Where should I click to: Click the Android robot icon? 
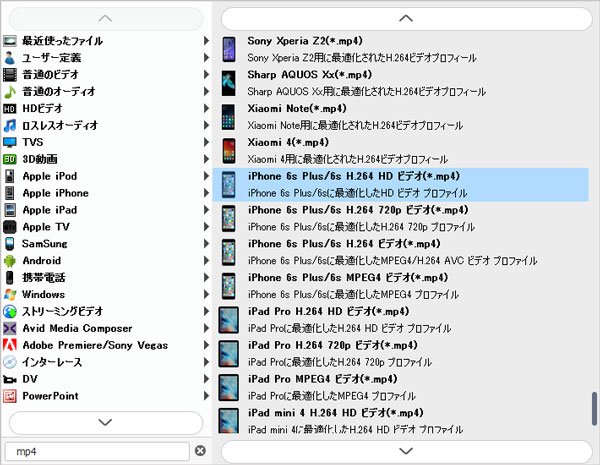pos(10,261)
